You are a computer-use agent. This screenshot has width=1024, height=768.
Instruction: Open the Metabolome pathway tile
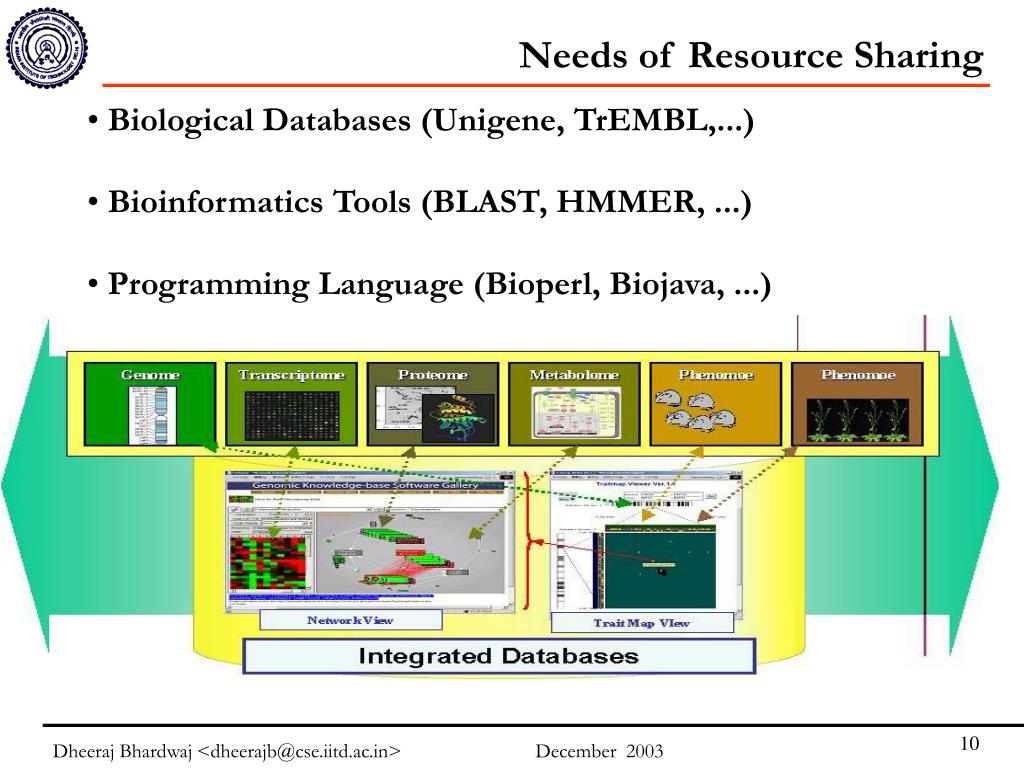[574, 404]
